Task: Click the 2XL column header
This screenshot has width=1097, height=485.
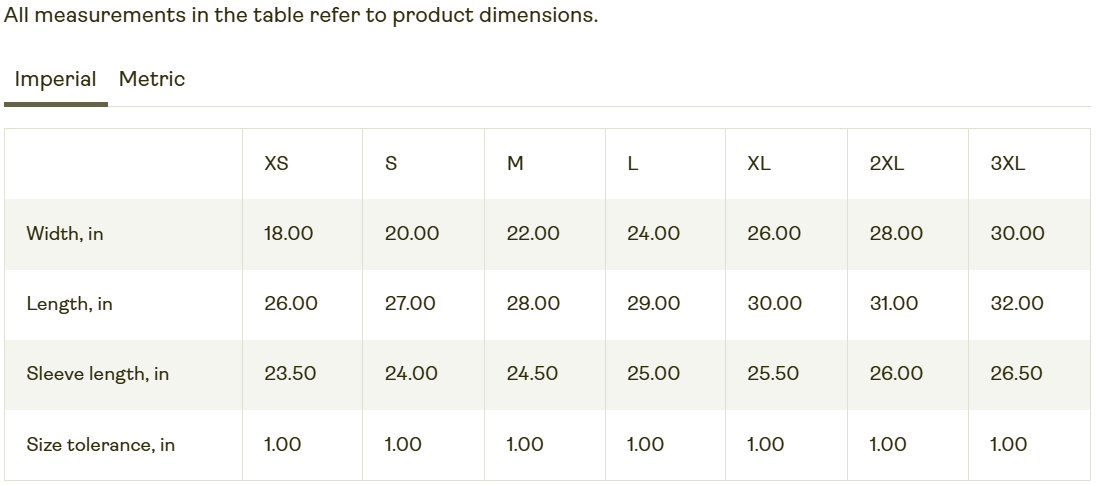Action: (x=887, y=164)
